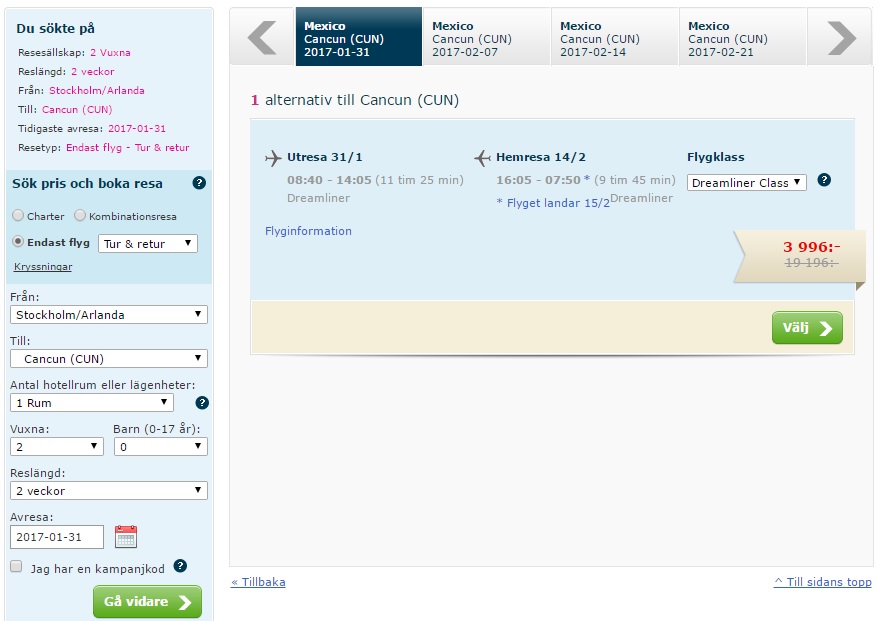Open help icon beside kampanjkod checkbox
The image size is (879, 621).
click(180, 566)
